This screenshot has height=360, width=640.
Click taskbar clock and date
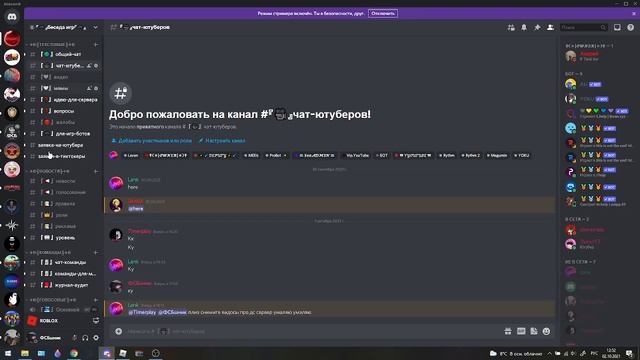coord(611,353)
